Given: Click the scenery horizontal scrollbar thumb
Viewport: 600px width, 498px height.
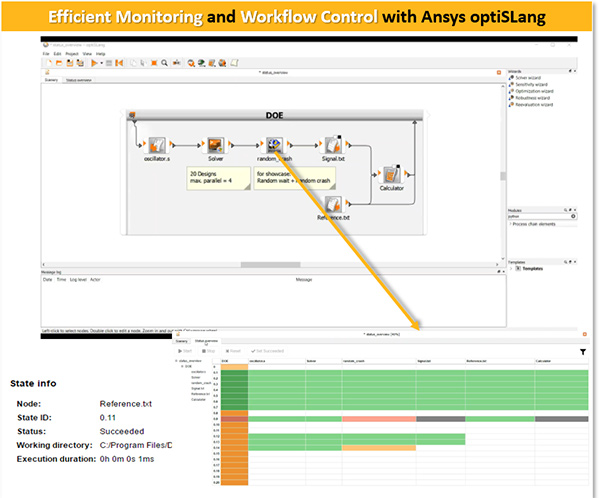Looking at the screenshot, I should (x=270, y=265).
